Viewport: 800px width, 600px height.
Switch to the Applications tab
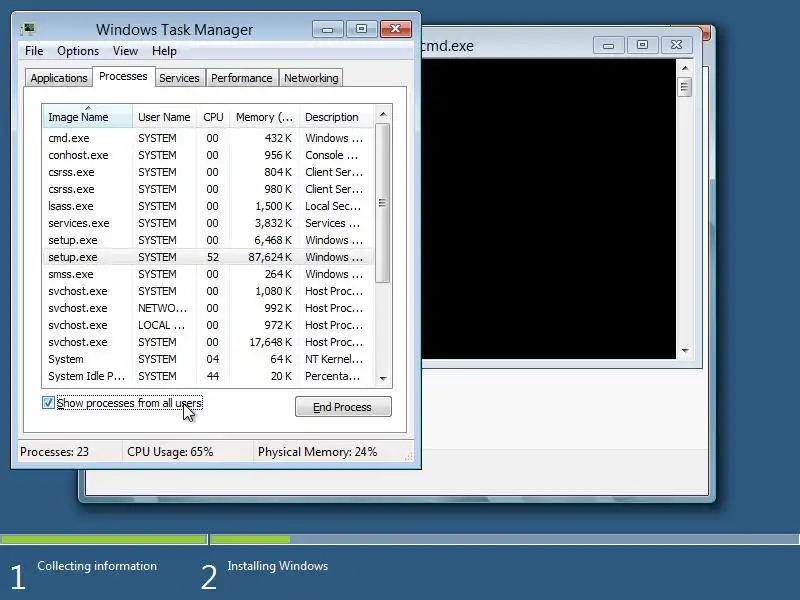click(59, 78)
